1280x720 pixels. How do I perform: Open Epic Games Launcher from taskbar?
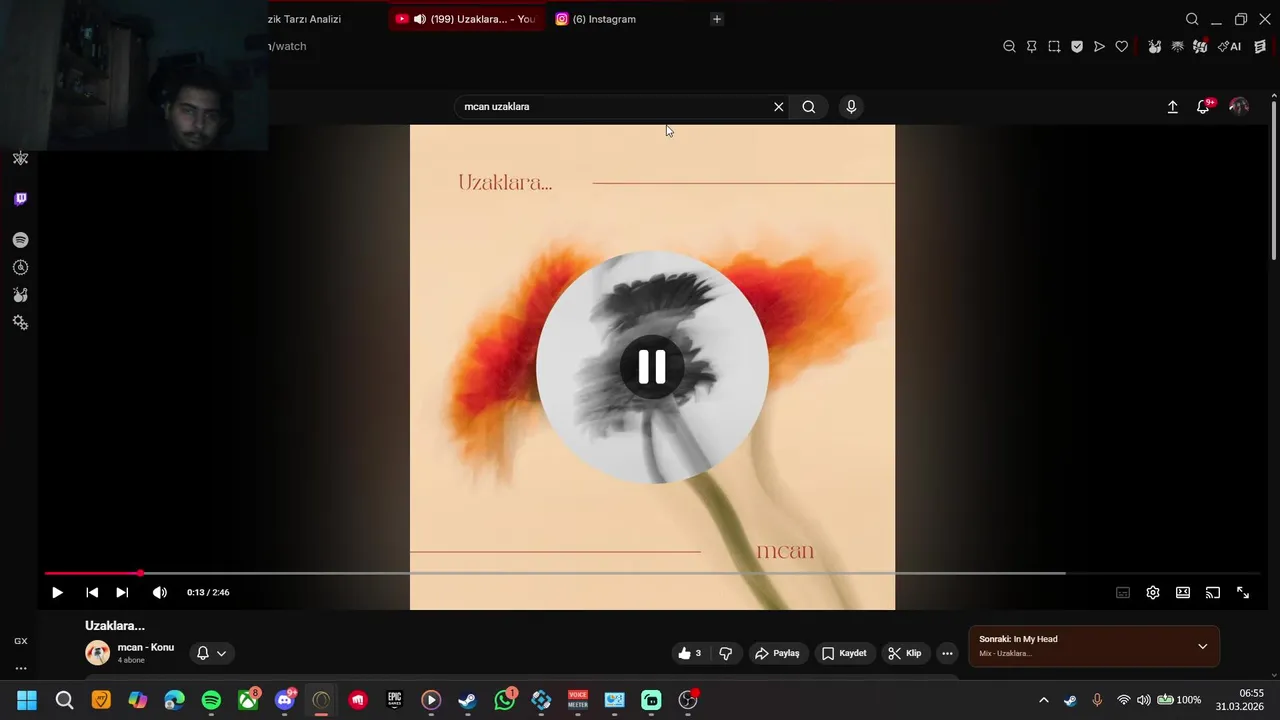click(395, 700)
